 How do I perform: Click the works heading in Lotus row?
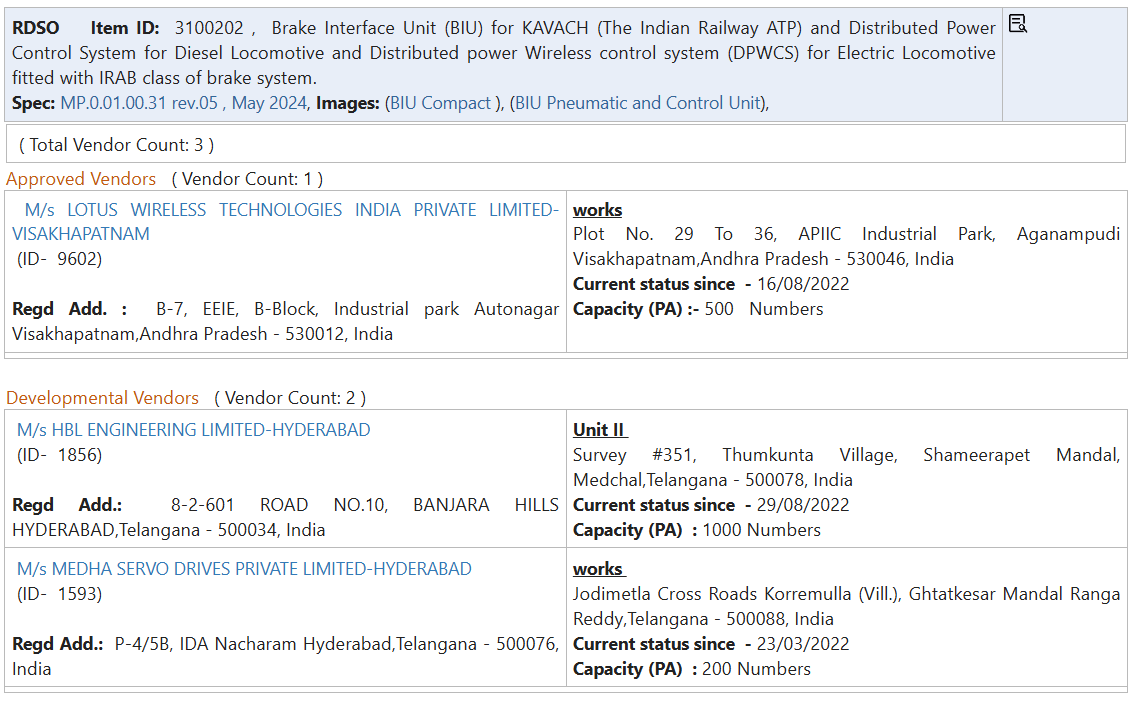pyautogui.click(x=597, y=210)
